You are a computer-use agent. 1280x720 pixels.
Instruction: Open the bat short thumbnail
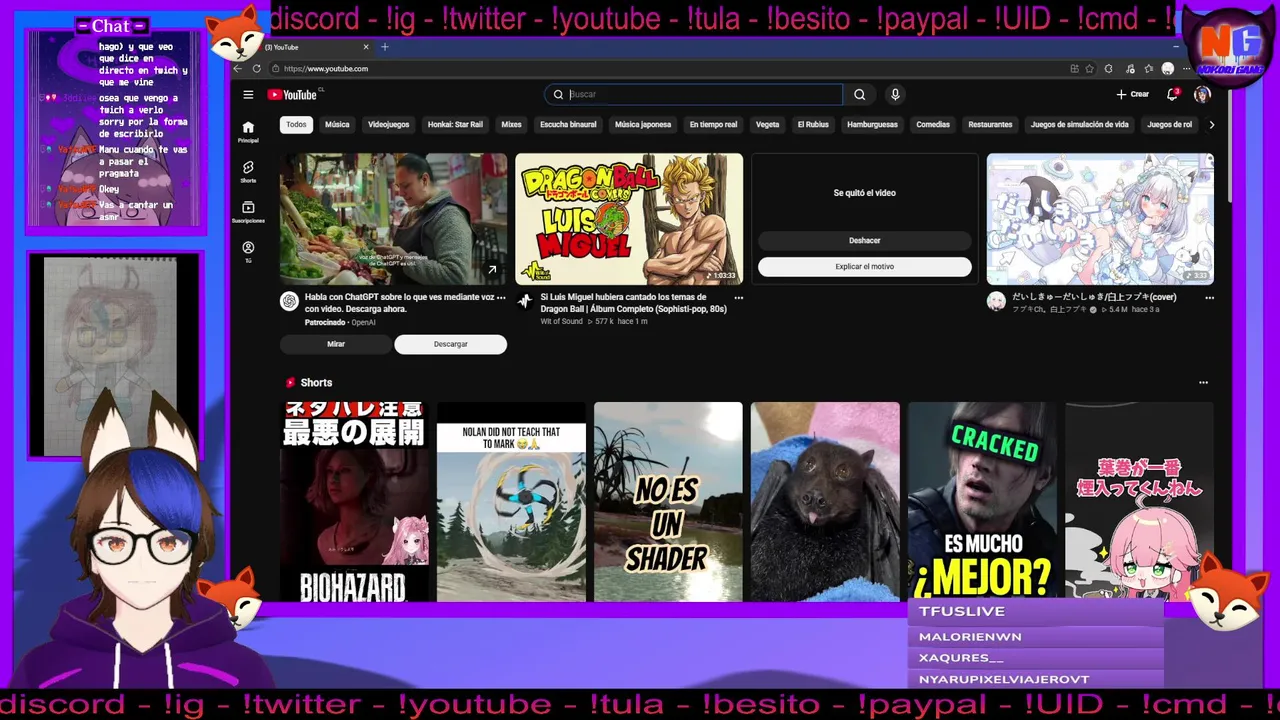(x=825, y=502)
